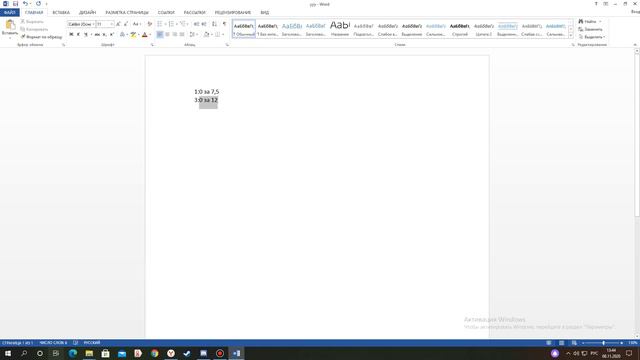This screenshot has width=640, height=360.
Task: Toggle Underline formatting
Action: click(86, 35)
